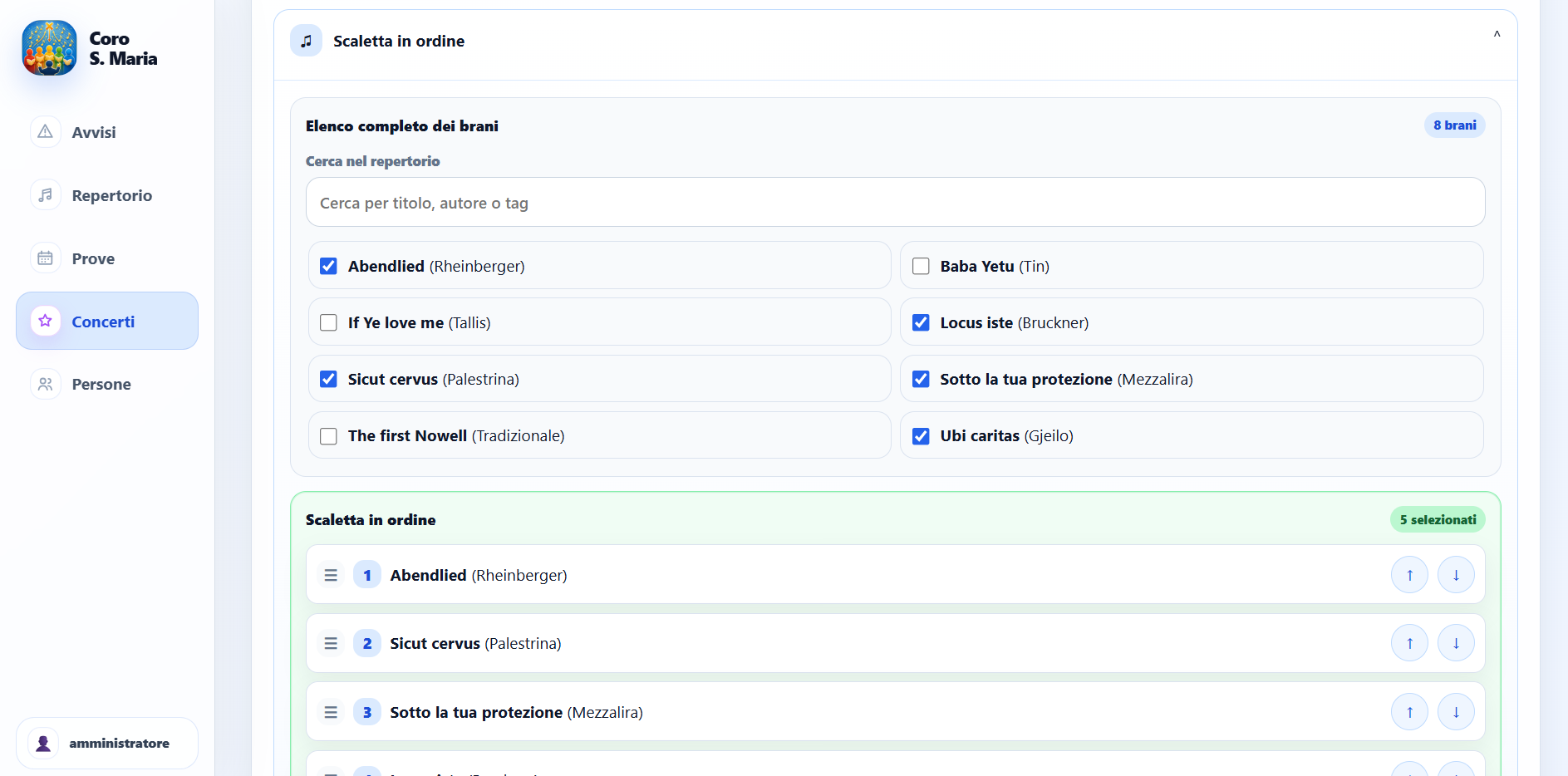Click the Cerca nel repertorio label
1568x776 pixels.
click(373, 161)
